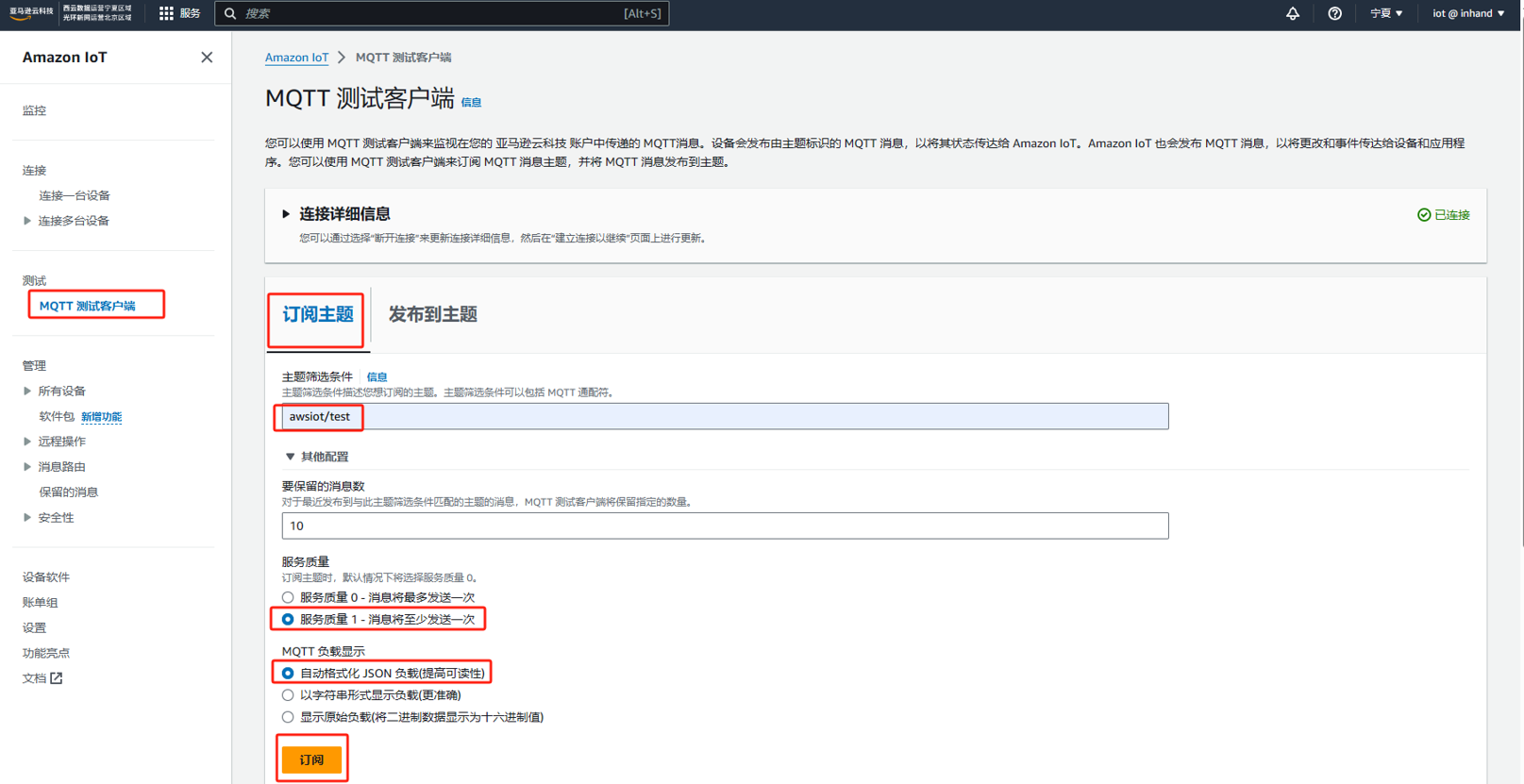Expand 远程操作 tree item

pos(27,442)
